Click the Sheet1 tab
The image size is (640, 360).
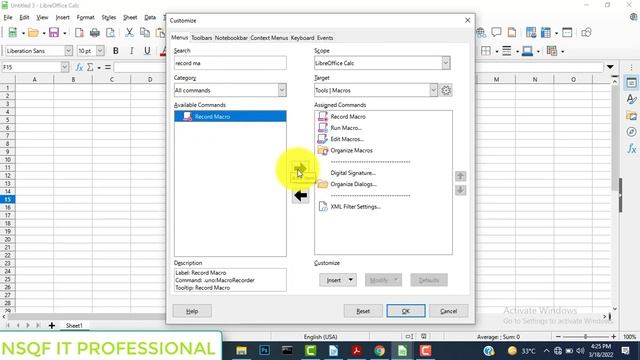74,326
